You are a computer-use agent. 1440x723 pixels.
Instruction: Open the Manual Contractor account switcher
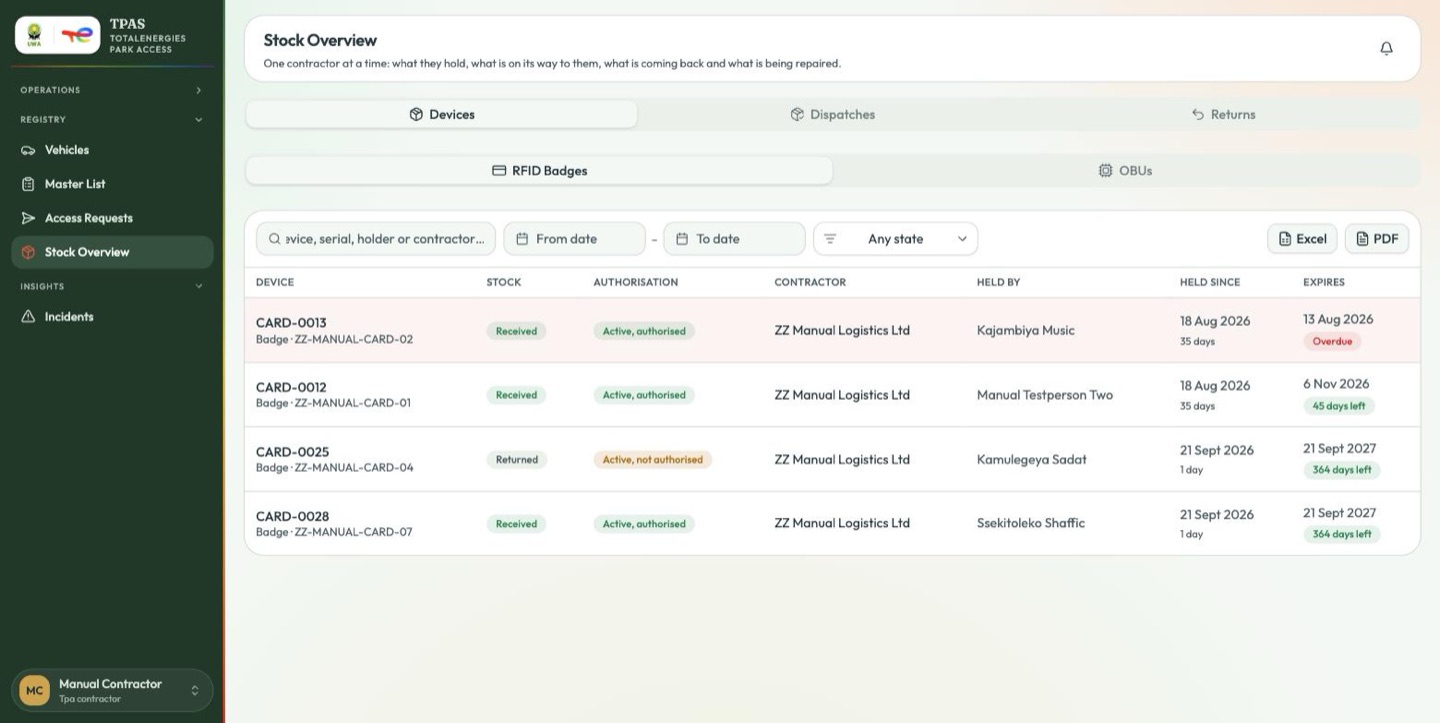tap(112, 691)
